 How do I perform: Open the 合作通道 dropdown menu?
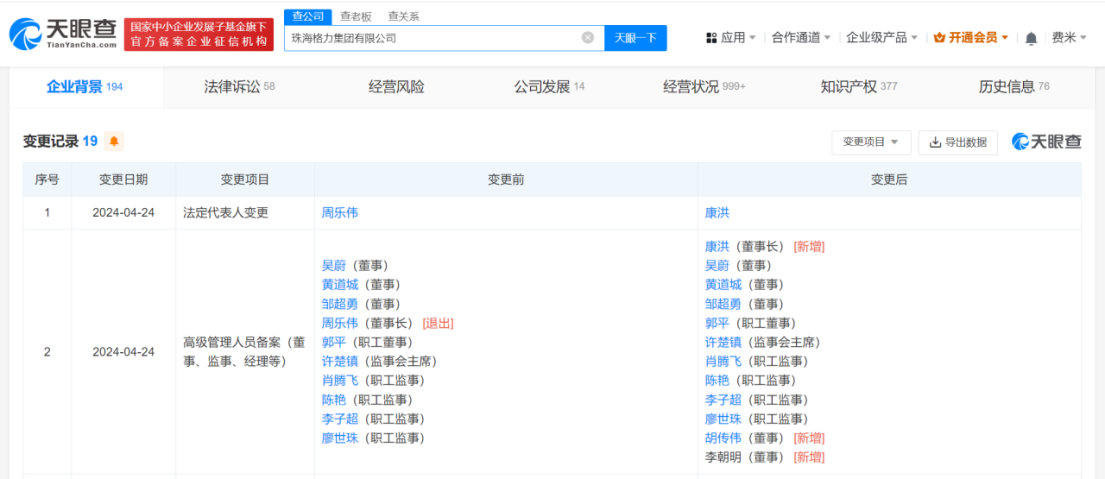coord(801,38)
